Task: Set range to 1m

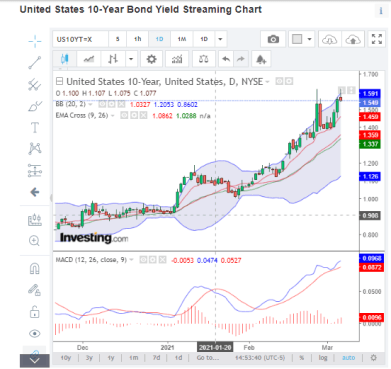Action: point(134,358)
